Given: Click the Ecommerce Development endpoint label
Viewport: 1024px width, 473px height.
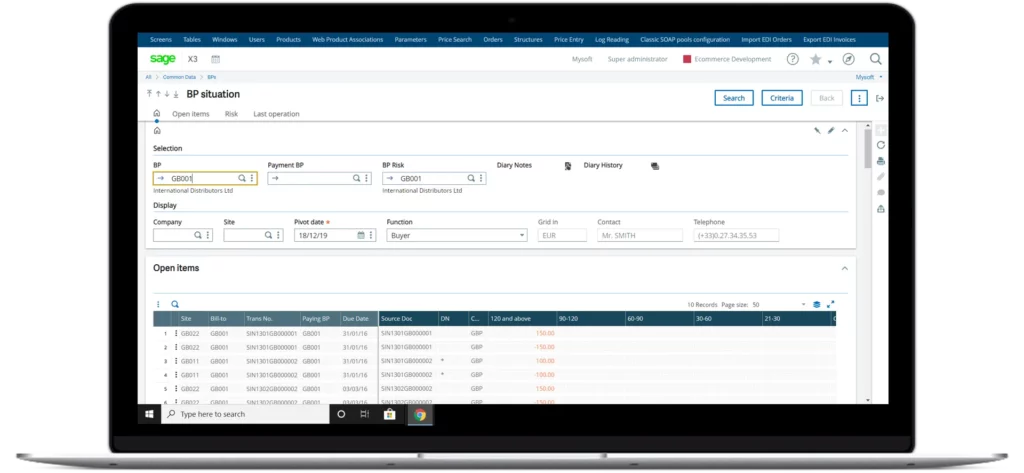Looking at the screenshot, I should (732, 59).
